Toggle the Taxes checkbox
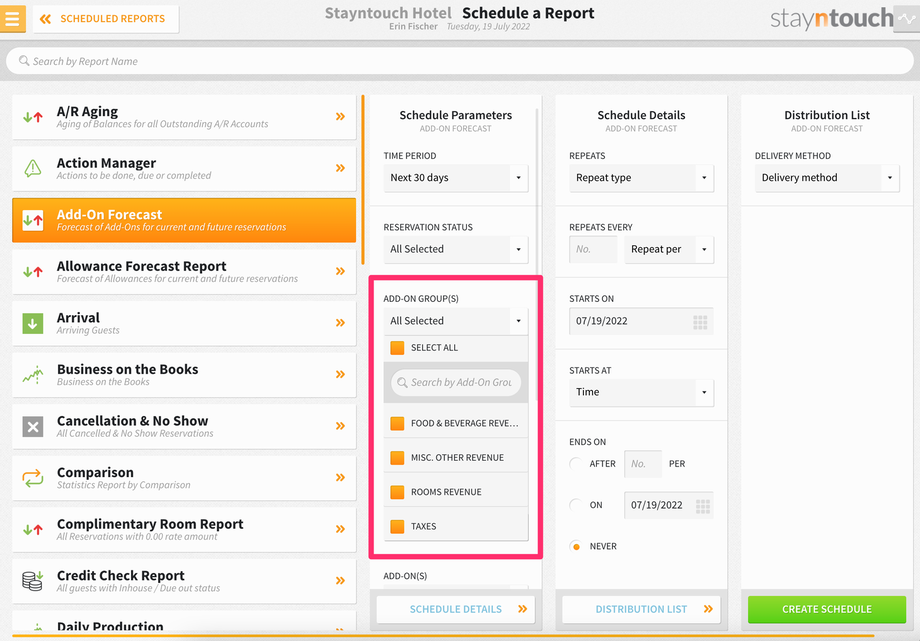Viewport: 920px width, 641px height. coord(397,527)
